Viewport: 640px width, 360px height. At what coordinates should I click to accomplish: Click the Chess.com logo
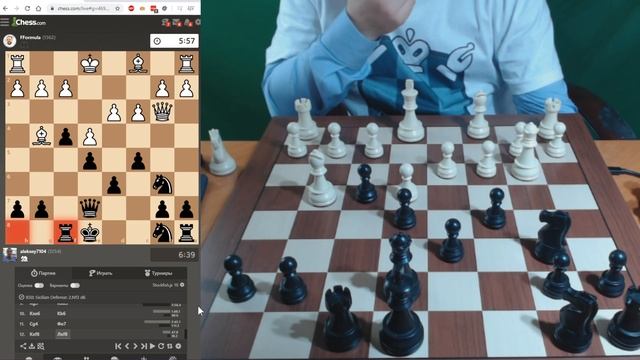[29, 22]
